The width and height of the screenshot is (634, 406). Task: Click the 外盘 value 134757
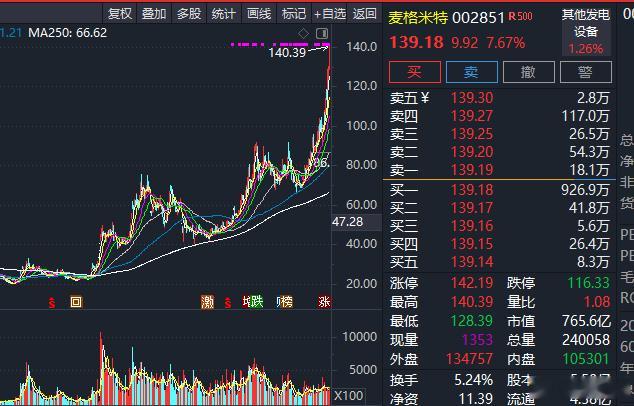[469, 359]
